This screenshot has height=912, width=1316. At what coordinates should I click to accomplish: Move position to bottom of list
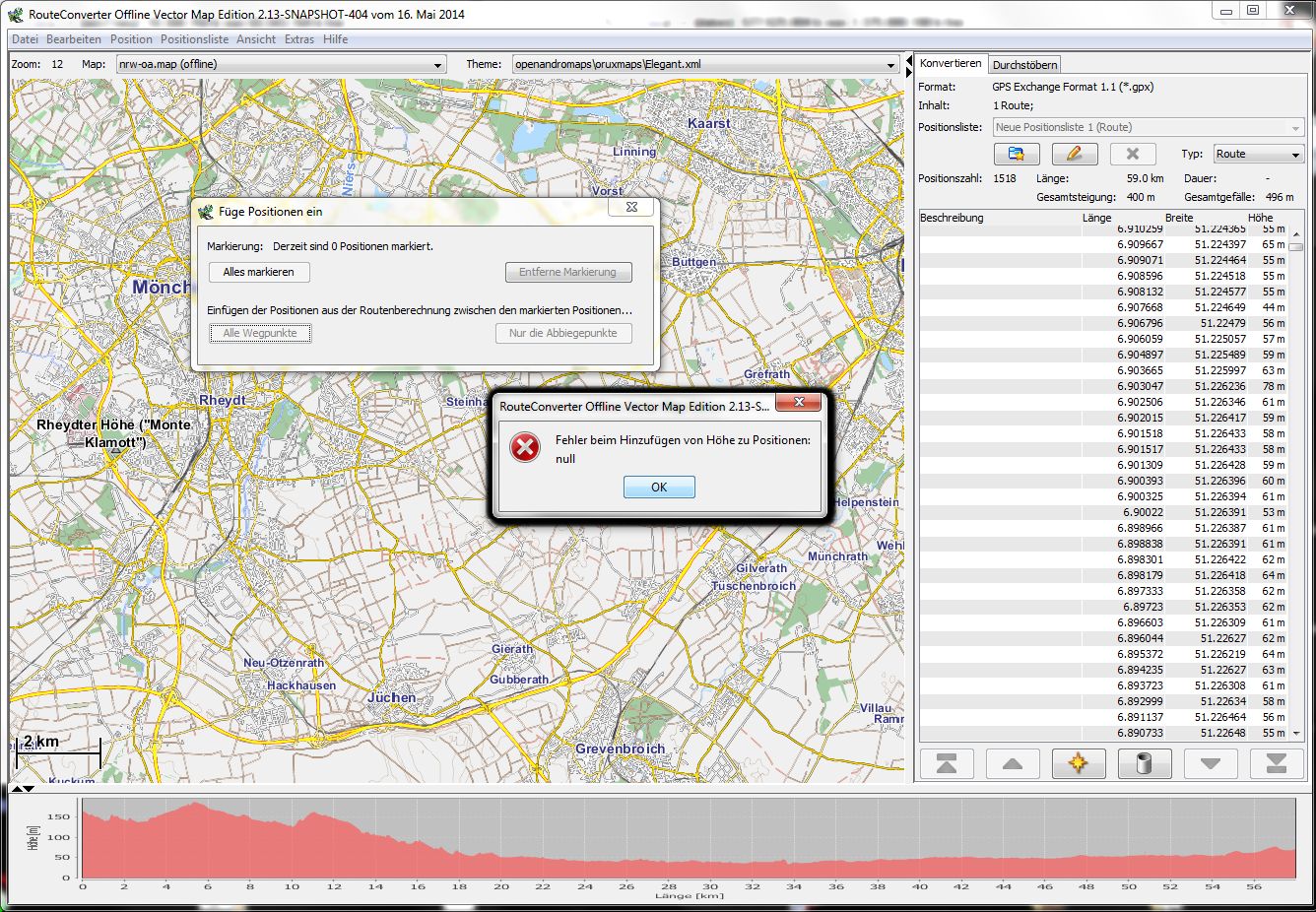point(1276,763)
